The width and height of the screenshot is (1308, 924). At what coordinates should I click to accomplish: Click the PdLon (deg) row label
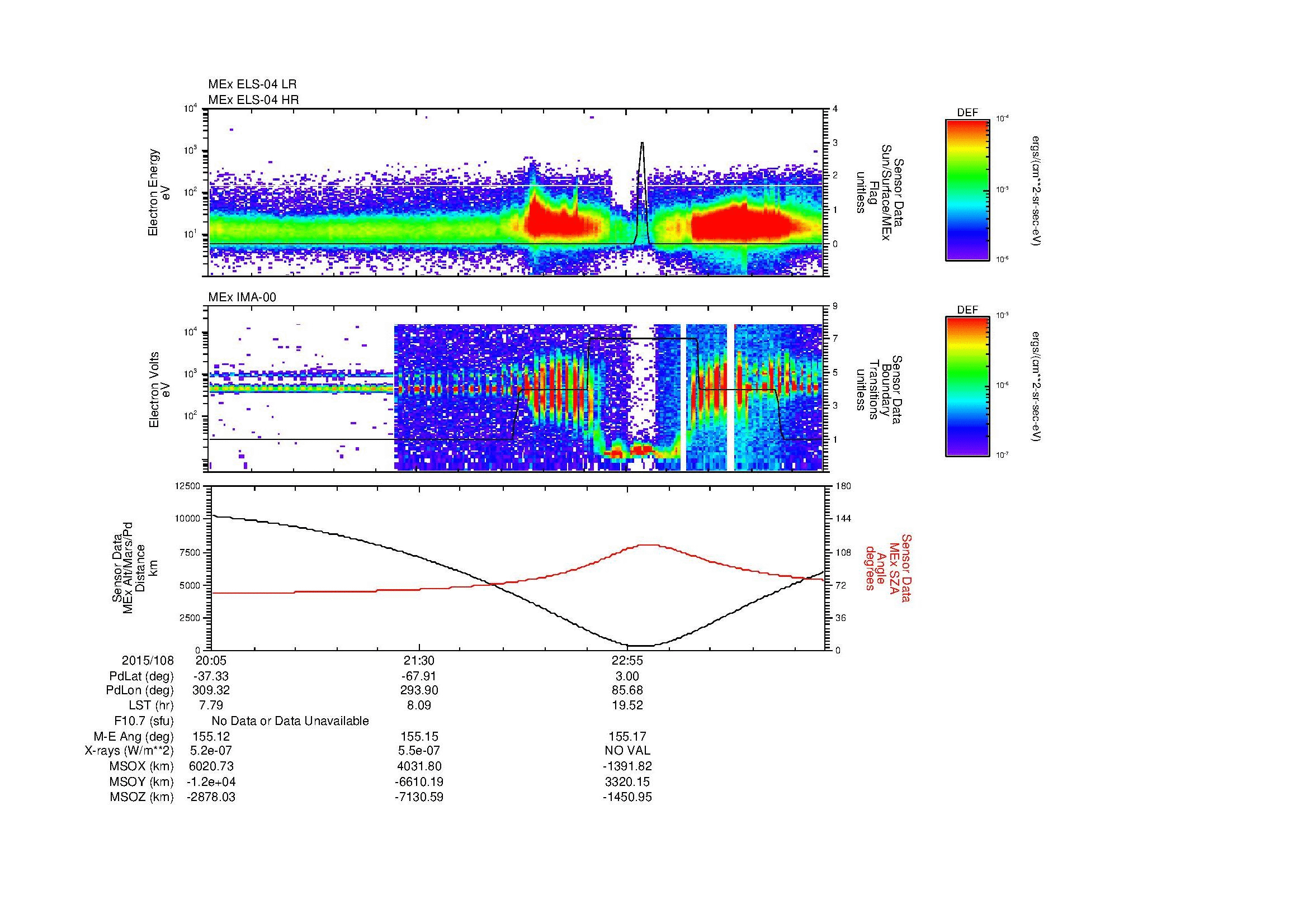click(140, 690)
